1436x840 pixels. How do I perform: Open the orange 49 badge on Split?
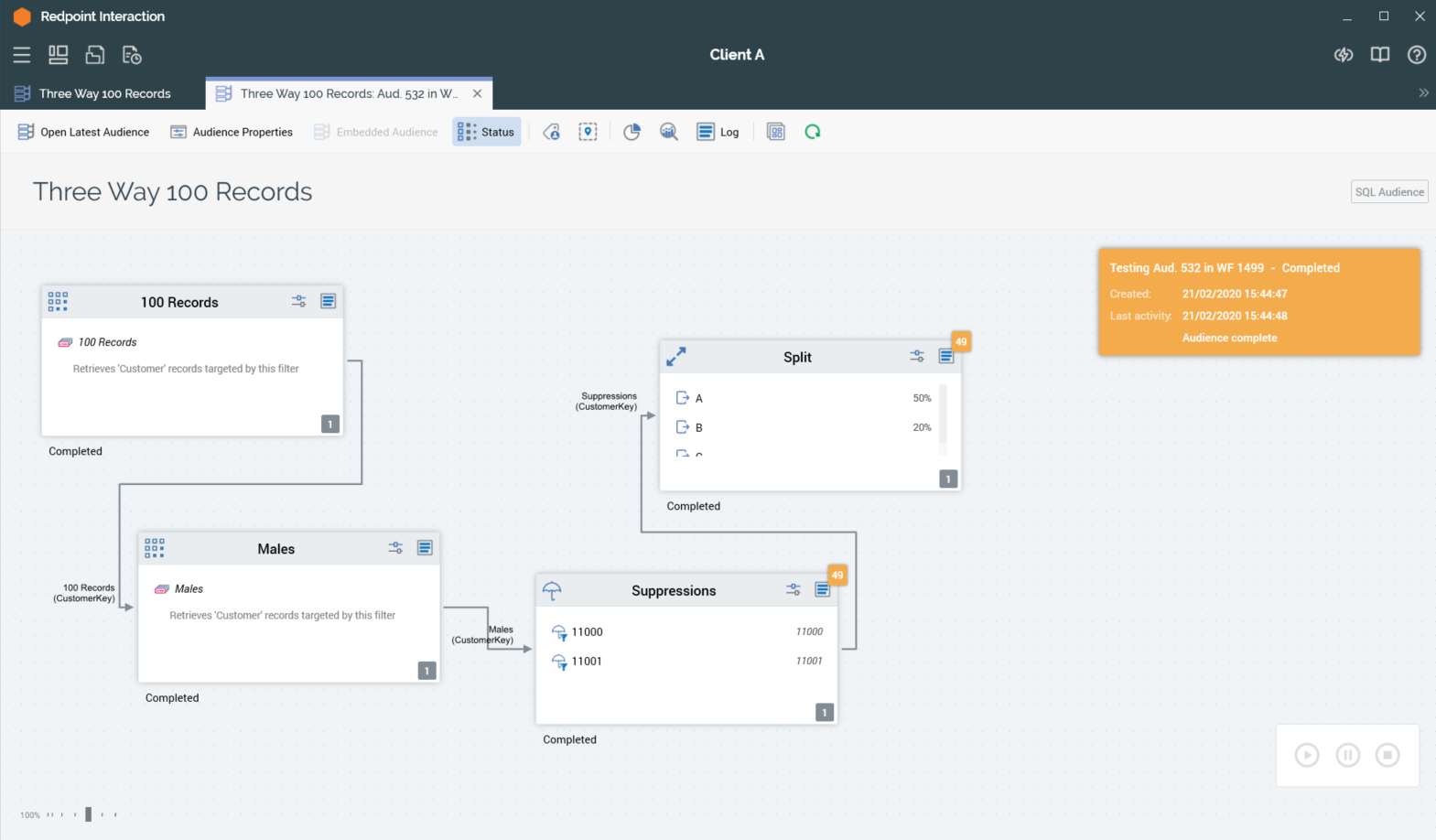960,341
